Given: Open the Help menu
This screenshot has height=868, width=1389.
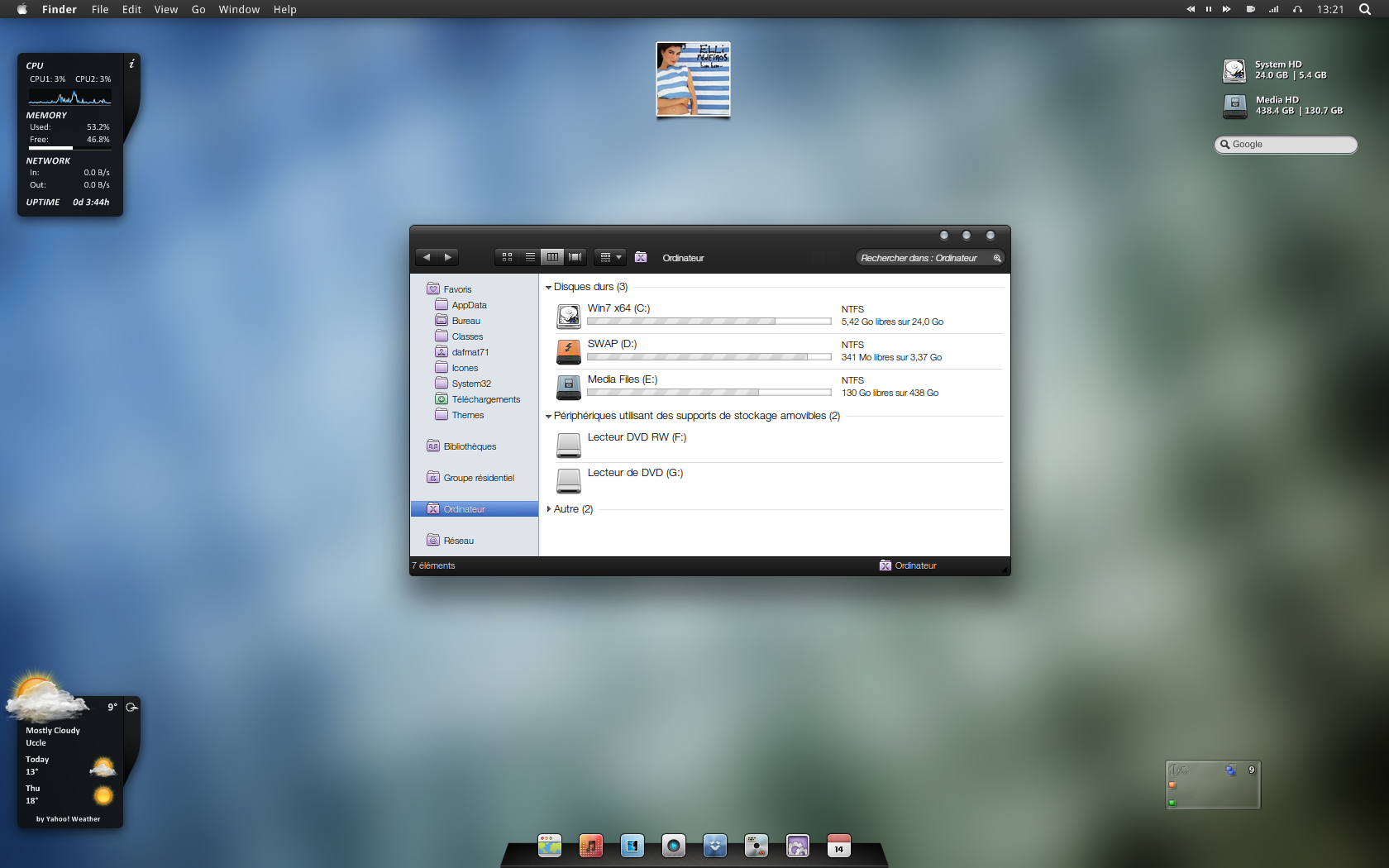Looking at the screenshot, I should (285, 9).
